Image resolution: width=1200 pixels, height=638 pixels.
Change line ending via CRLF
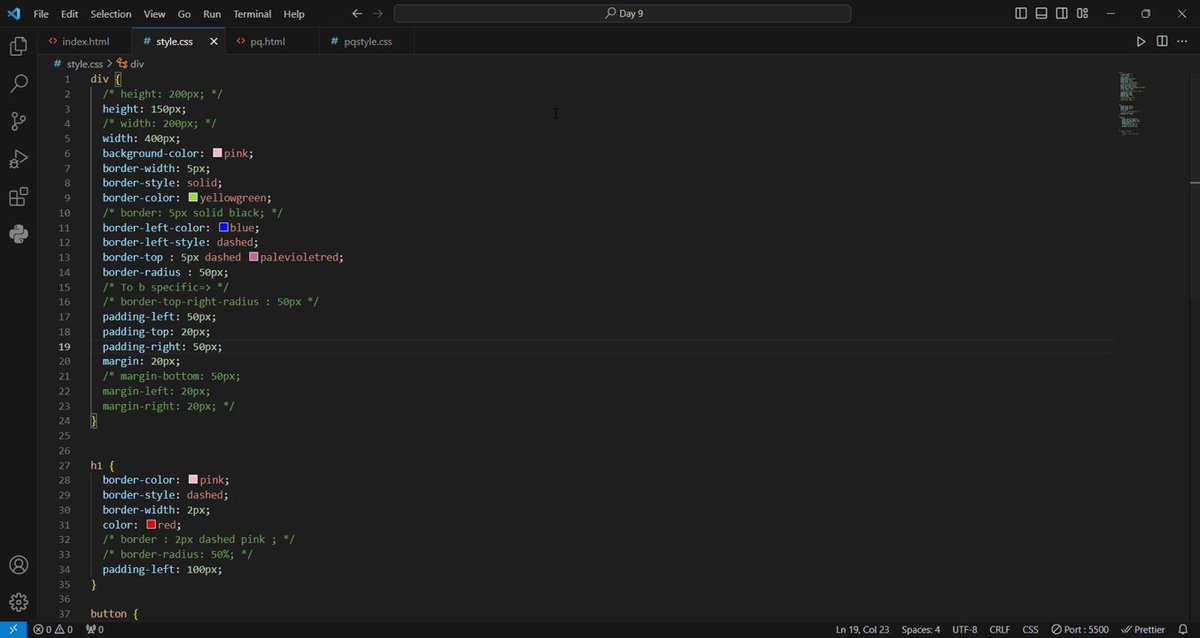[999, 629]
